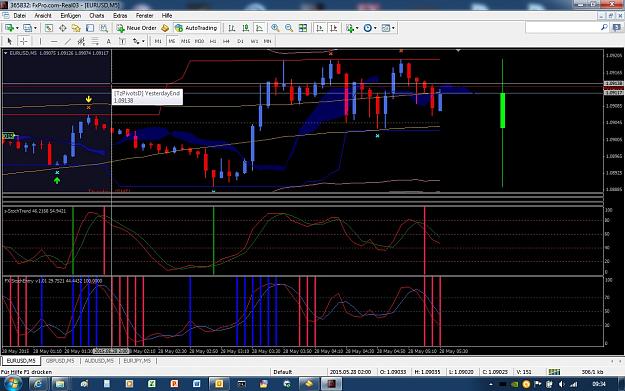Switch to the M1 timeframe
625x391 pixels.
[x=158, y=41]
